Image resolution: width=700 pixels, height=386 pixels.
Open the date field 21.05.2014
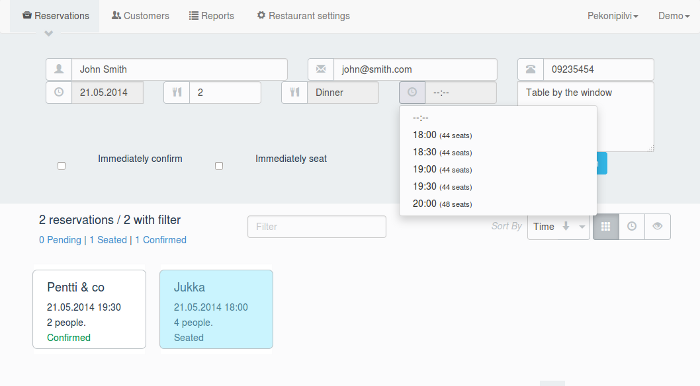tap(108, 92)
